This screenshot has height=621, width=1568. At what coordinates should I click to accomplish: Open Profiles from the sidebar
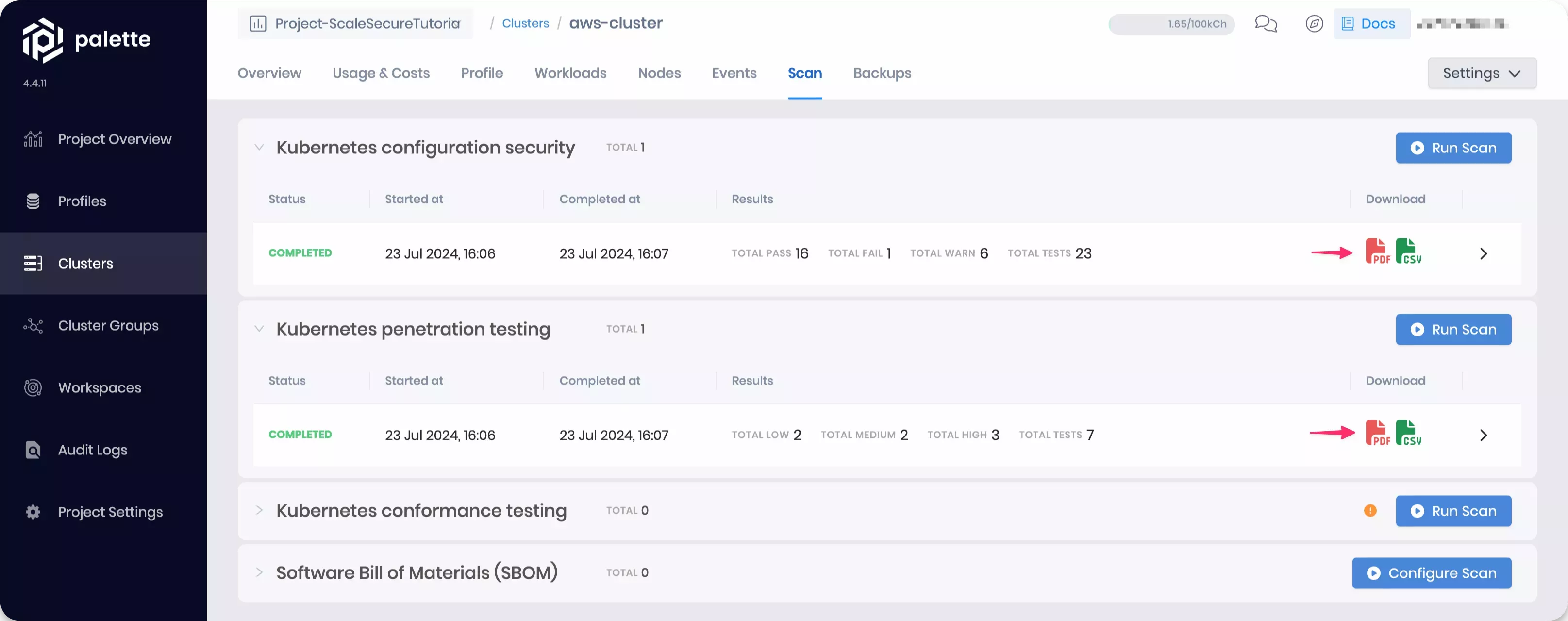[82, 201]
